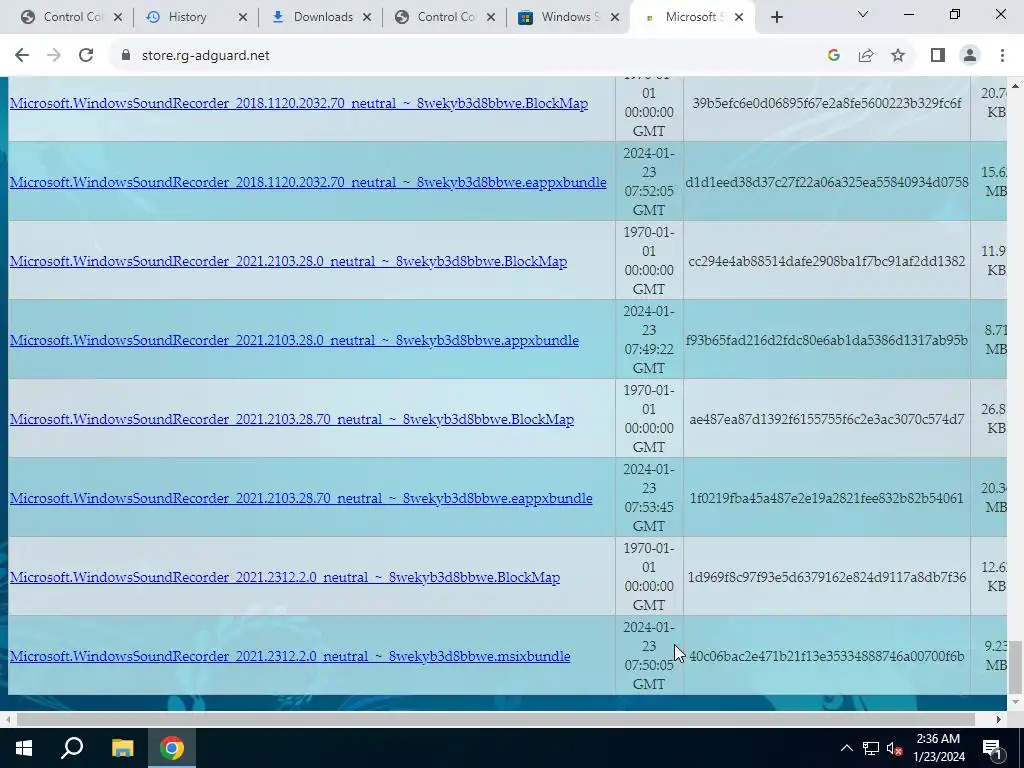Viewport: 1024px width, 768px height.
Task: Select hash d1d1eed38d37c27f22a06a325ea55840934d0758
Action: tap(827, 182)
